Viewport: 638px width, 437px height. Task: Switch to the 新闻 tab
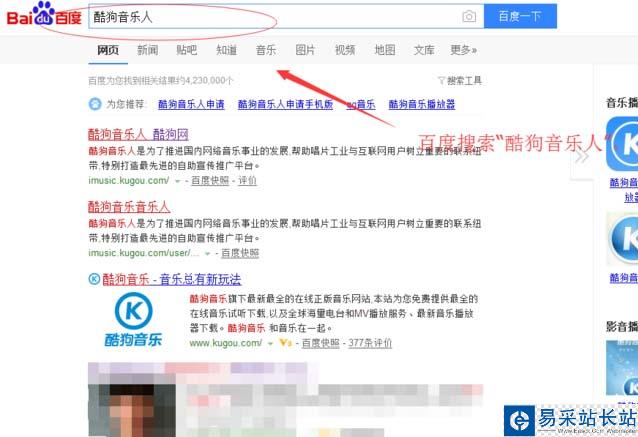(147, 50)
